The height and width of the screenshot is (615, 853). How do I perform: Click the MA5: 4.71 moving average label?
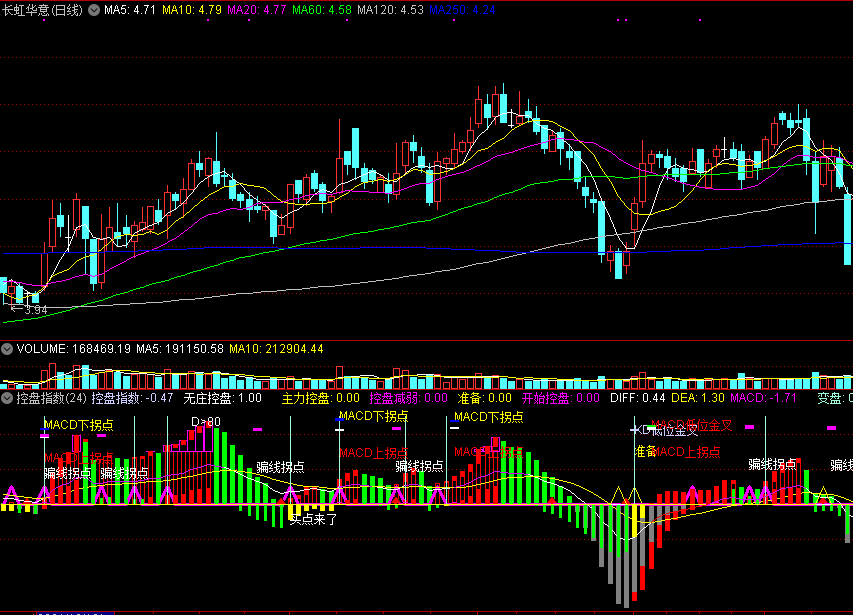click(129, 10)
